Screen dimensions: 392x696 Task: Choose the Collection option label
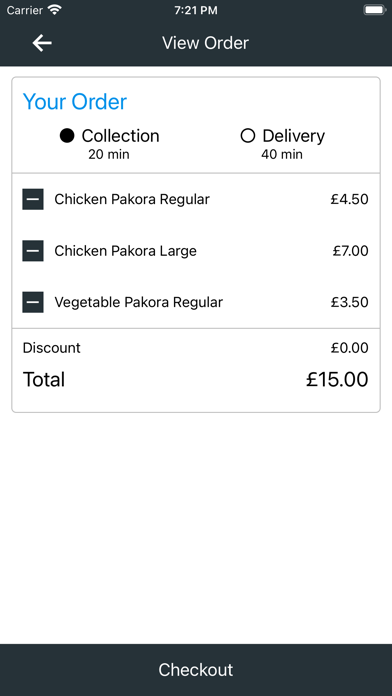click(x=120, y=136)
